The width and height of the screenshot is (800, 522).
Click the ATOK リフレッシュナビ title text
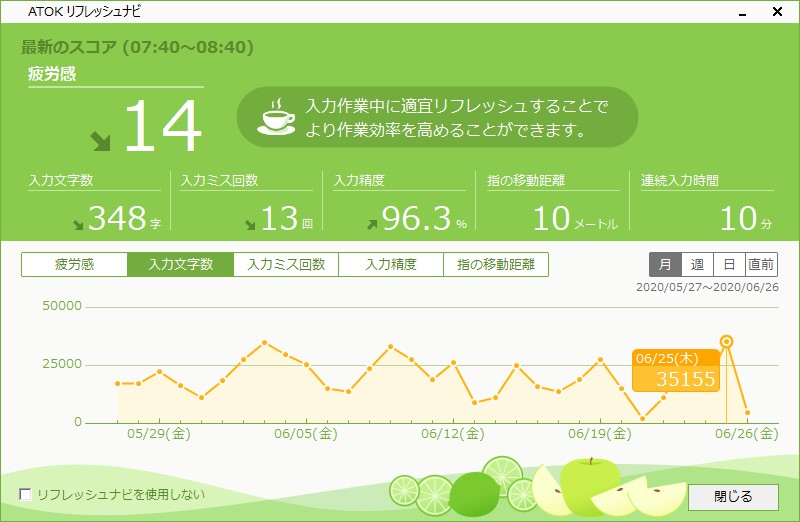coord(84,11)
